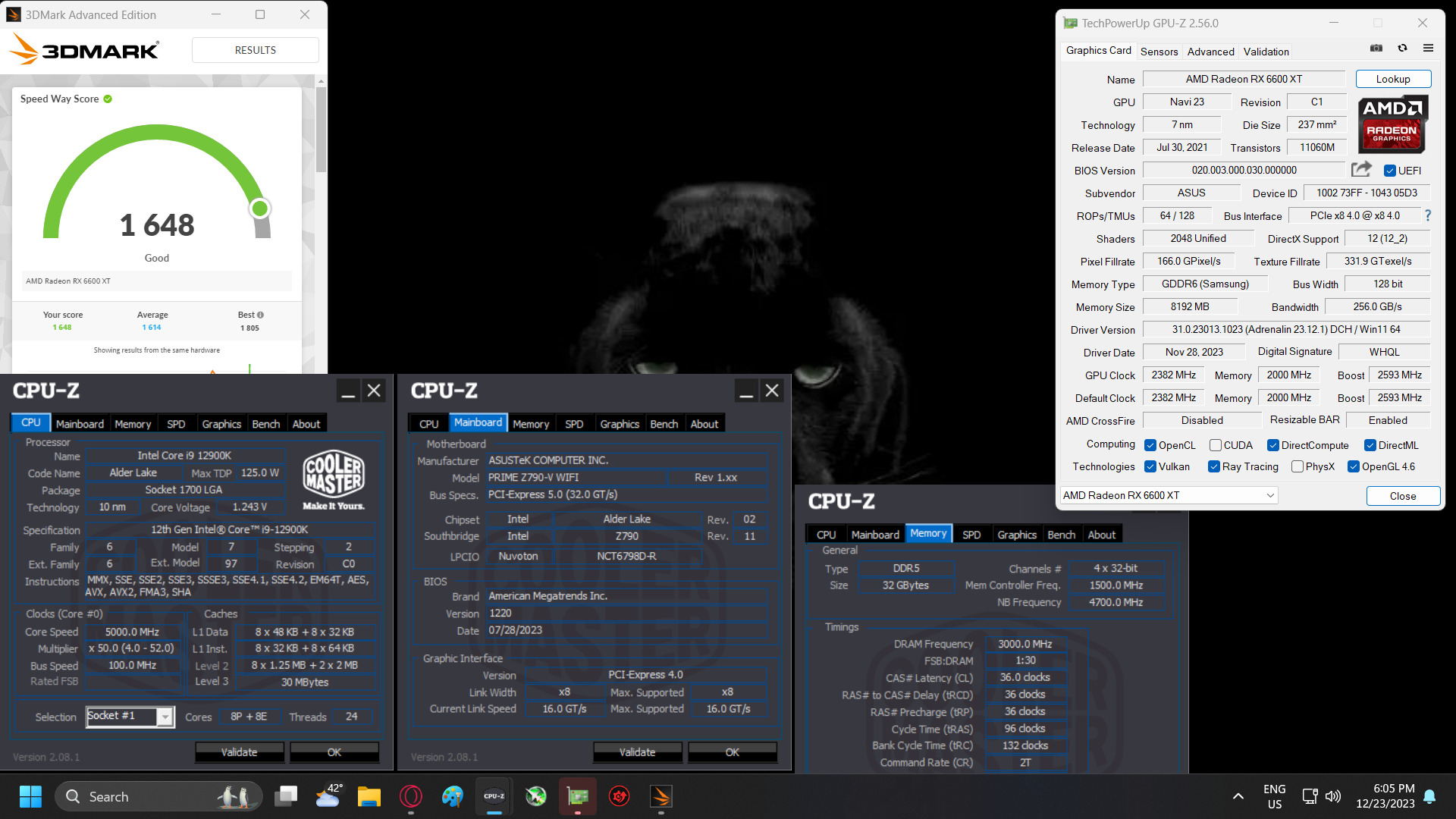Click the ENG US language indicator
The width and height of the screenshot is (1456, 819).
click(1275, 796)
